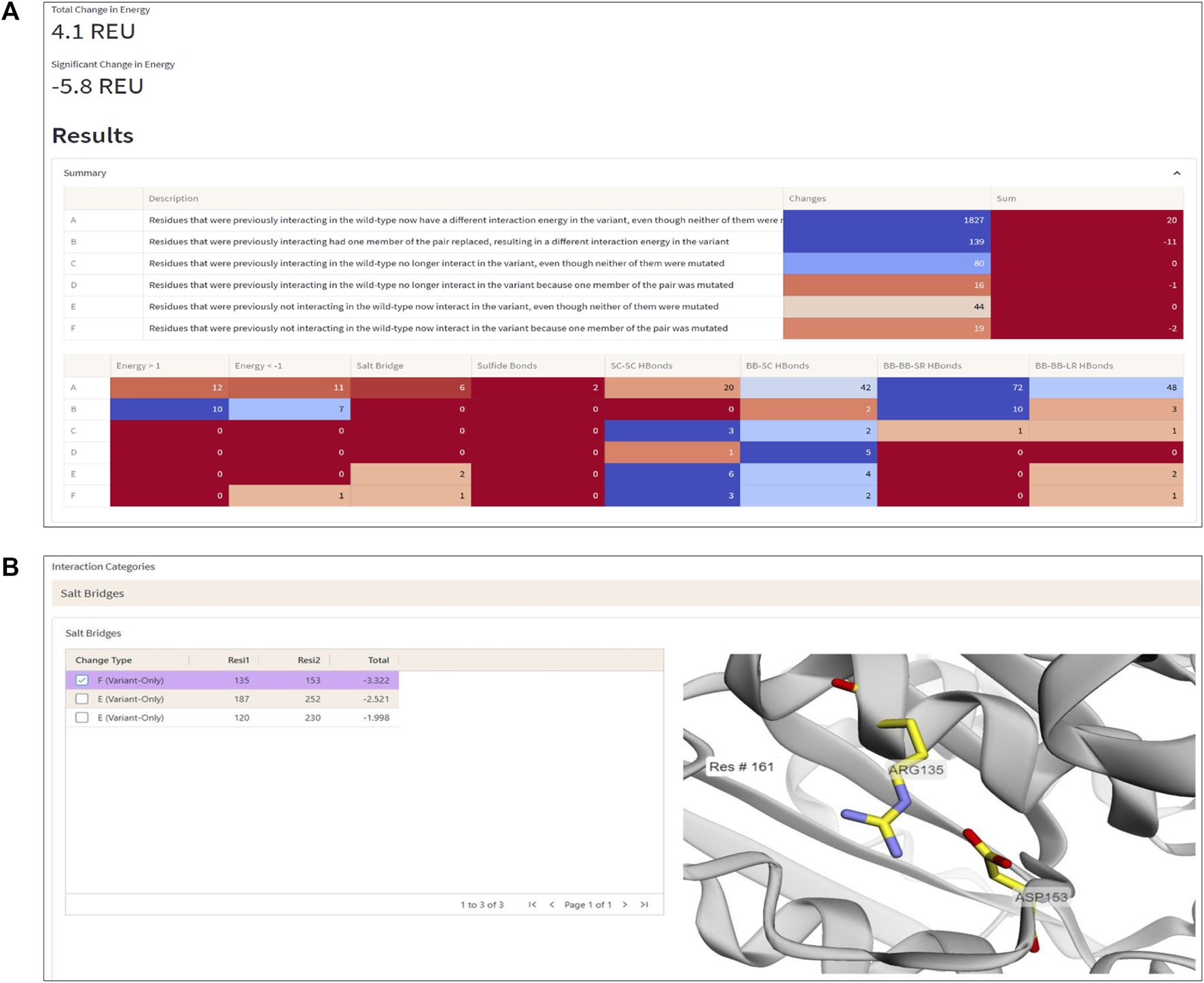Check the 120–230 salt bridge row

(x=82, y=717)
